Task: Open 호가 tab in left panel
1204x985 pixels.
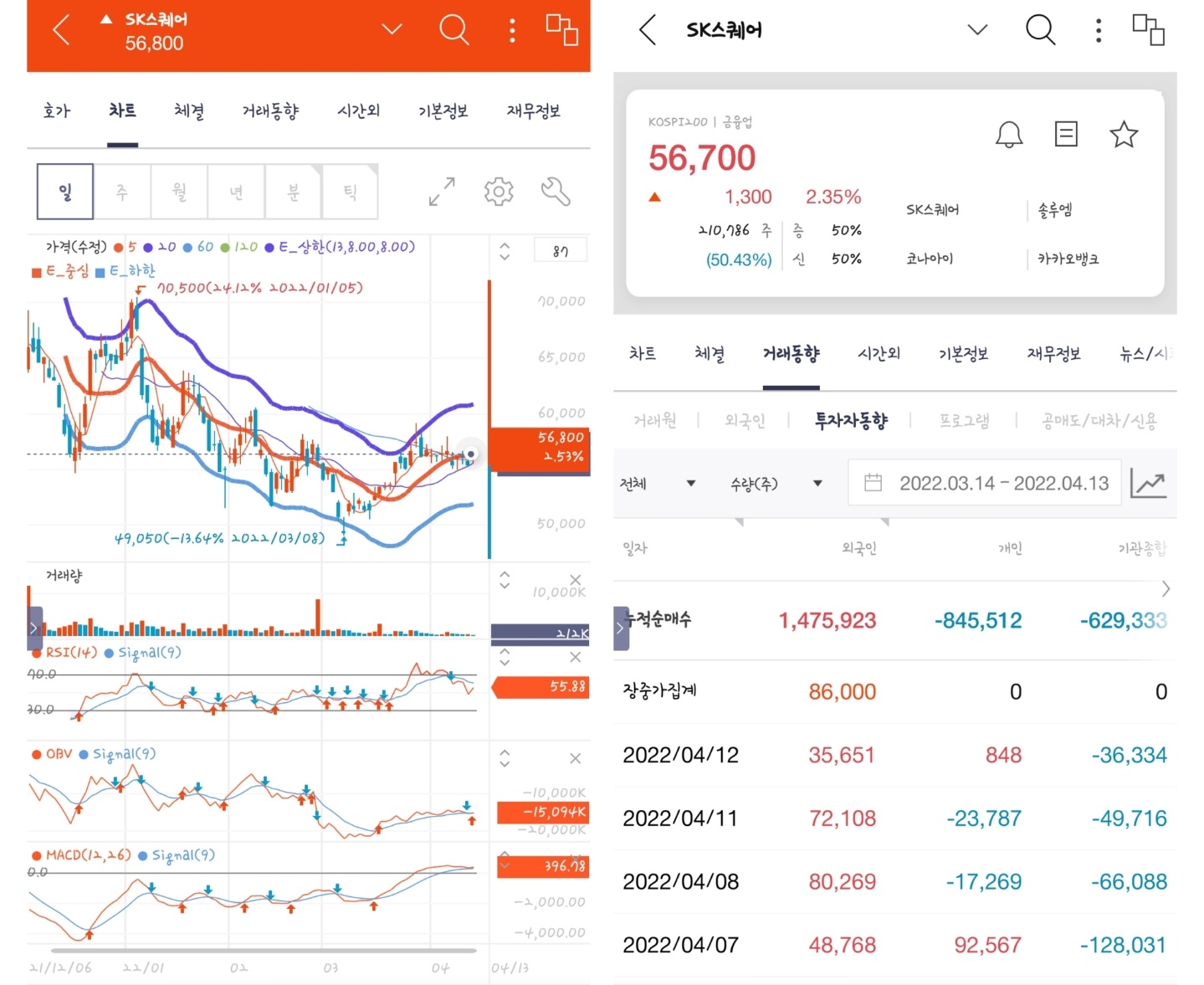Action: (57, 111)
